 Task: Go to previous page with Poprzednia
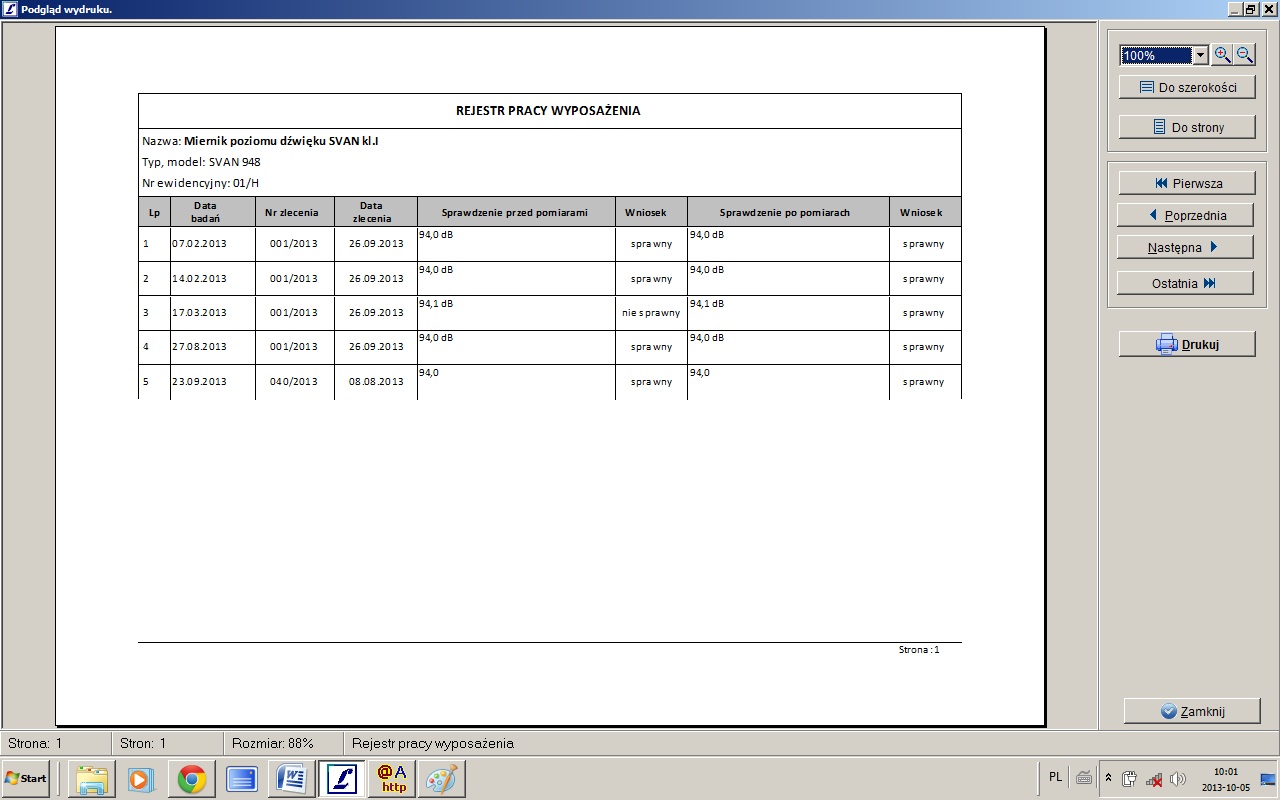(1185, 215)
